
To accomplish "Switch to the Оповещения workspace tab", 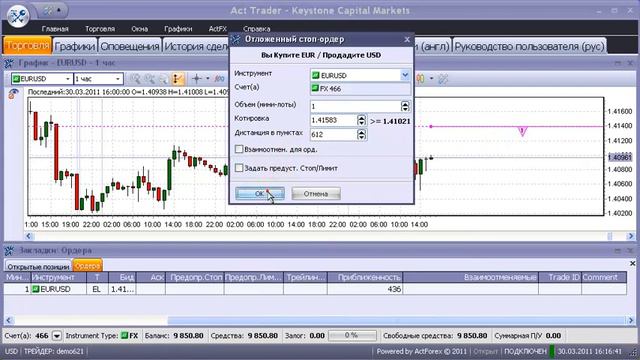I will coord(130,46).
